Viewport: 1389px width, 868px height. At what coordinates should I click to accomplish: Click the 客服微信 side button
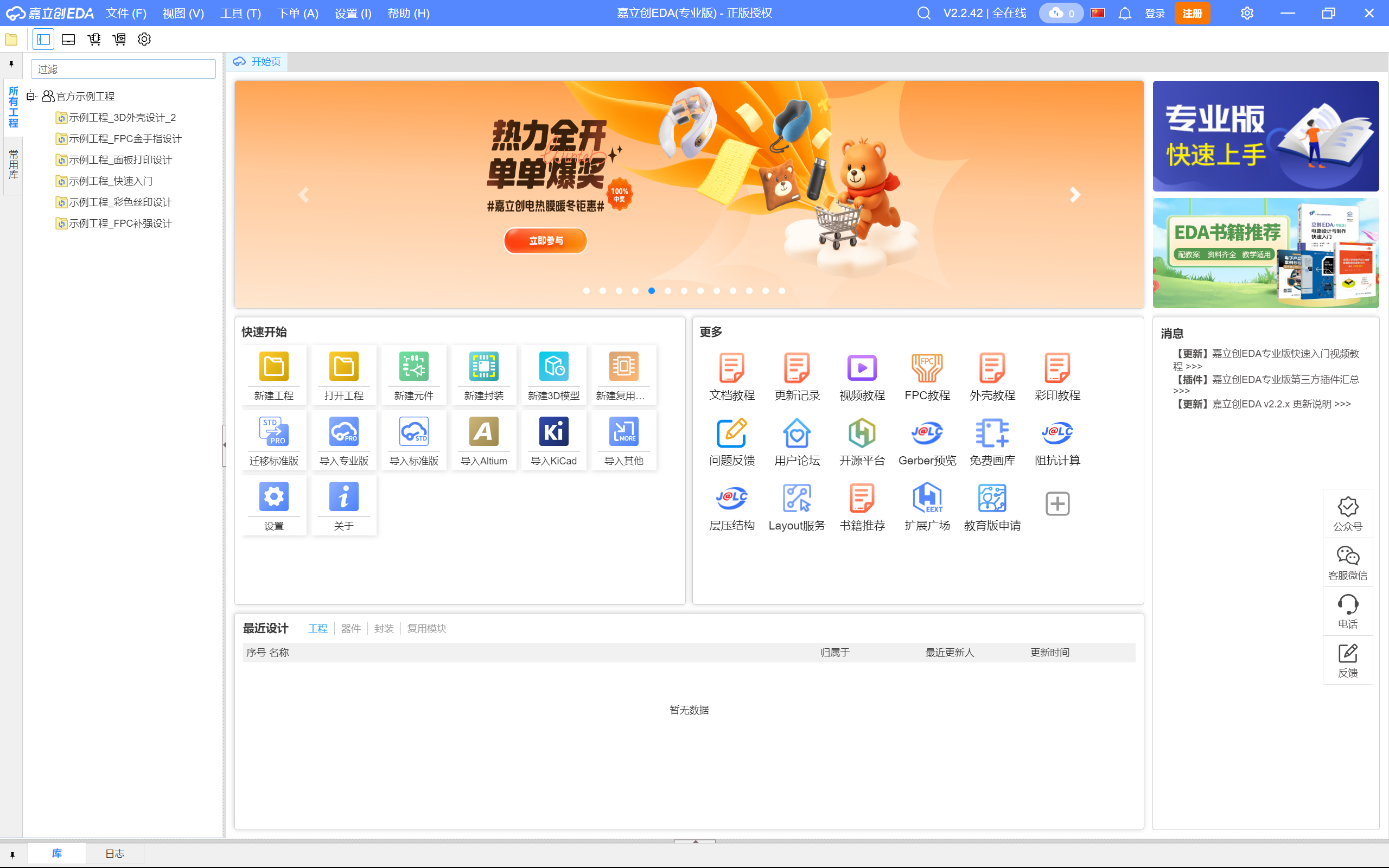pos(1348,563)
